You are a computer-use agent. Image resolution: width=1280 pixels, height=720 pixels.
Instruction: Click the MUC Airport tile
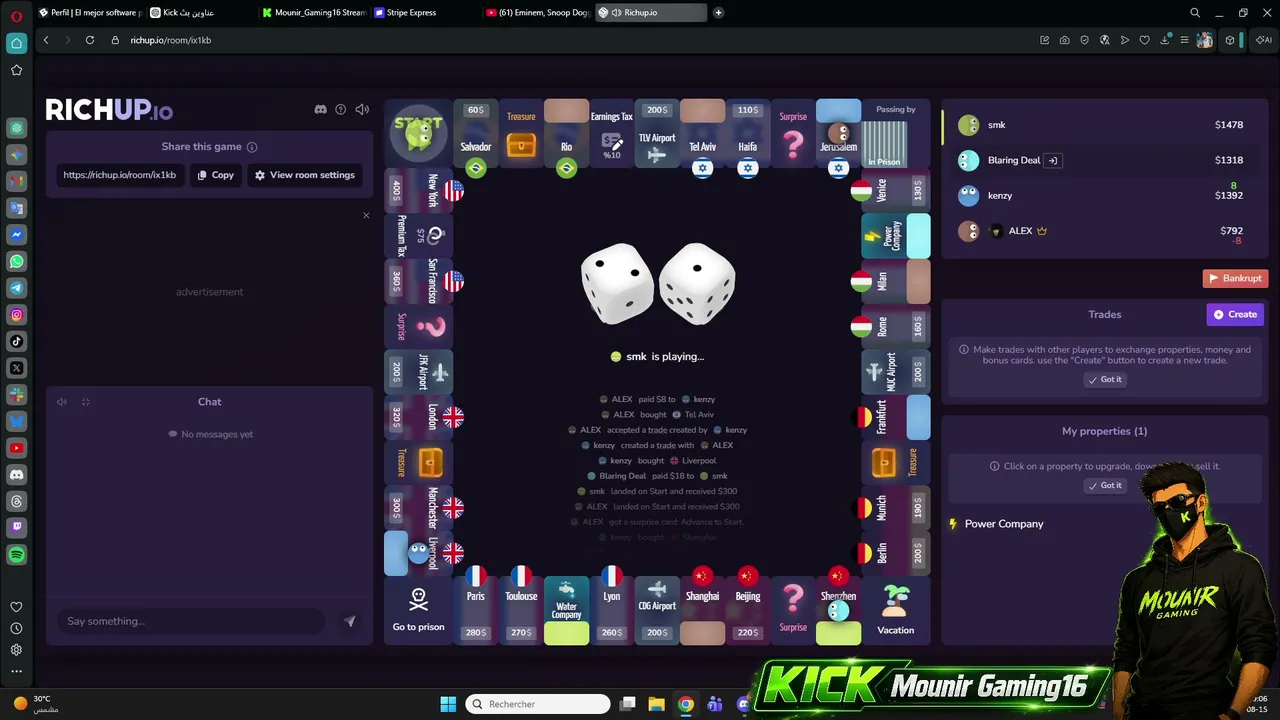tap(895, 372)
